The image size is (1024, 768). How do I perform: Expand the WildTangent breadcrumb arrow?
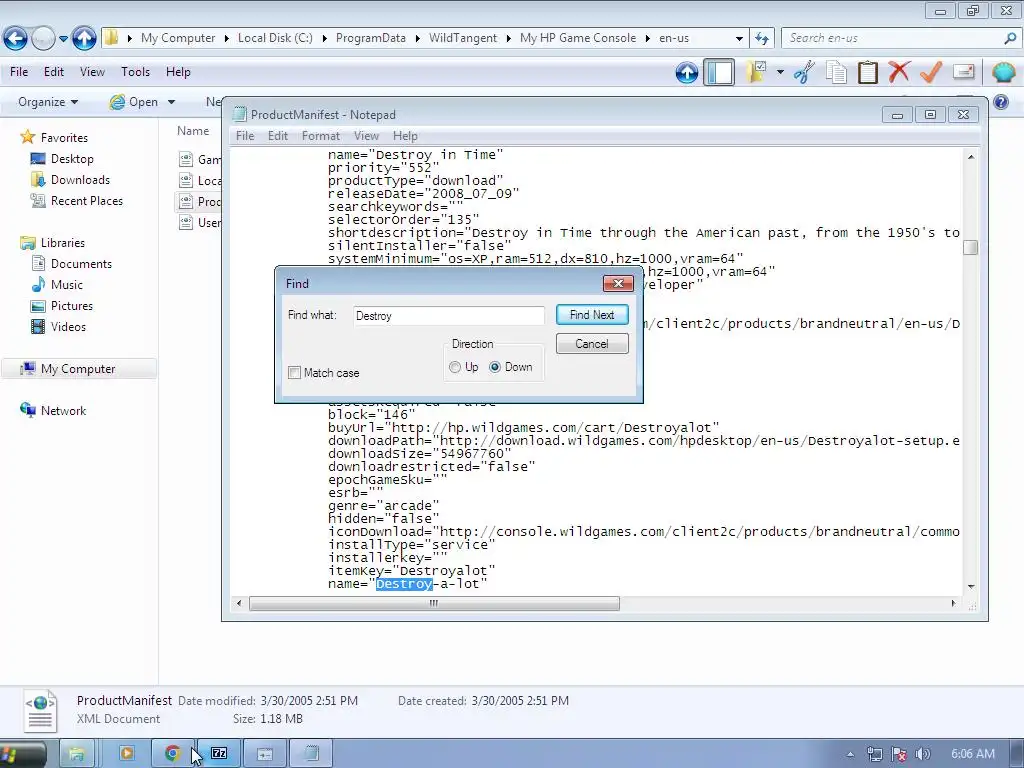point(508,39)
